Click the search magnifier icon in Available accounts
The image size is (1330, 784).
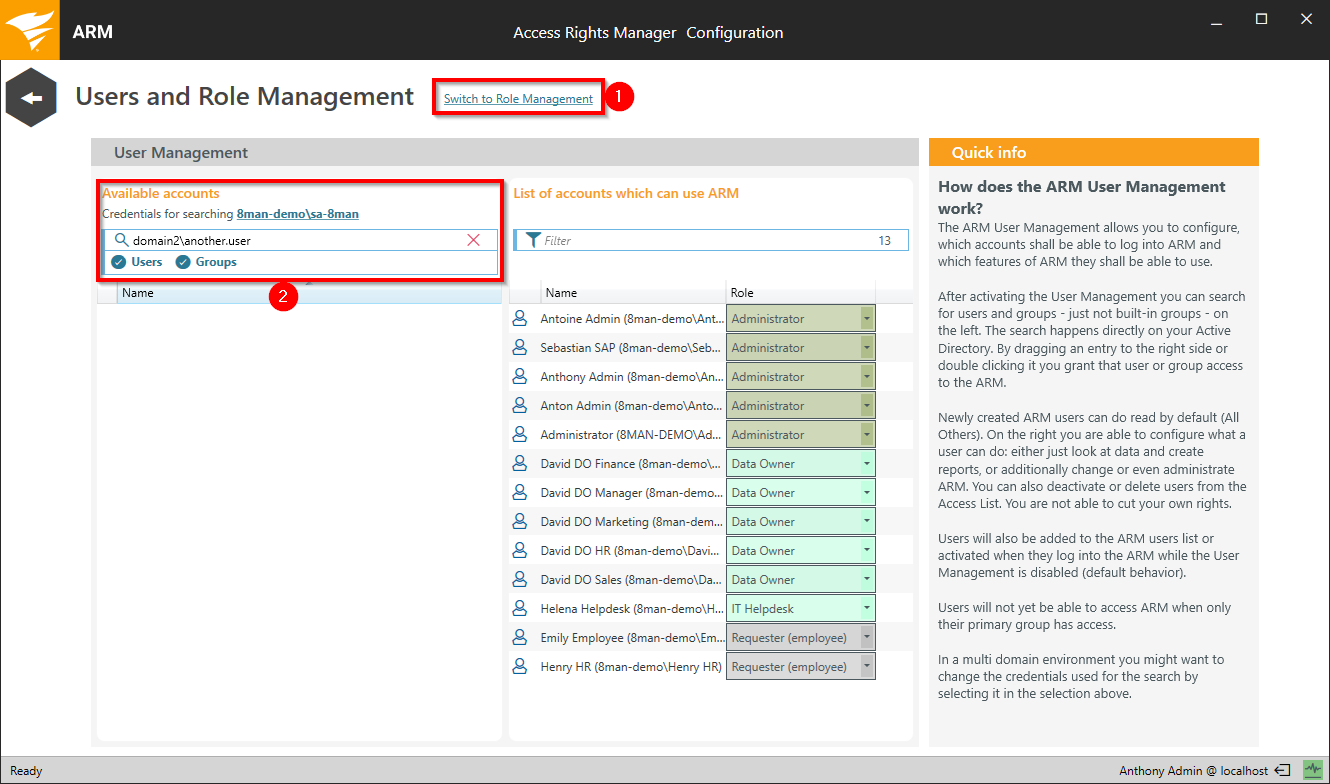pos(121,240)
